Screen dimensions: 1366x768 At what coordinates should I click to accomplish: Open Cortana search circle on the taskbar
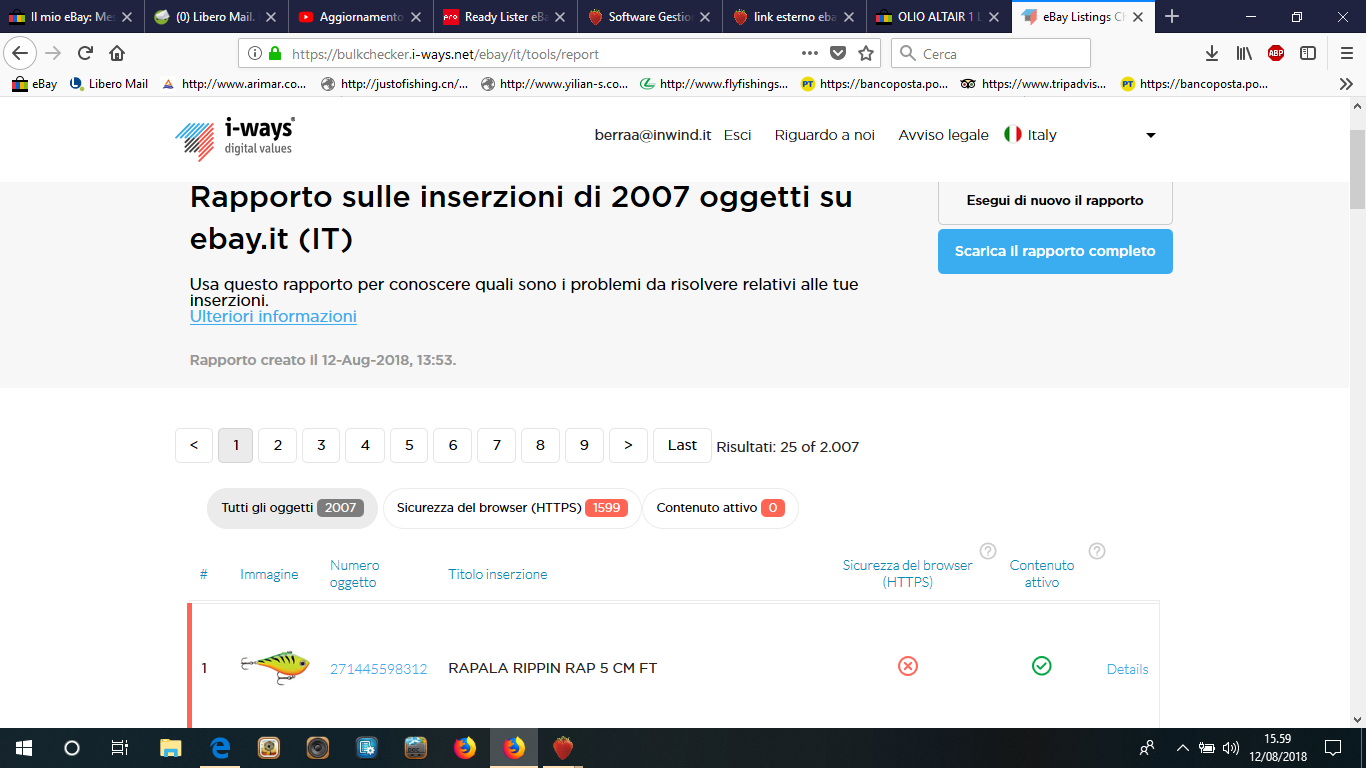click(x=72, y=748)
